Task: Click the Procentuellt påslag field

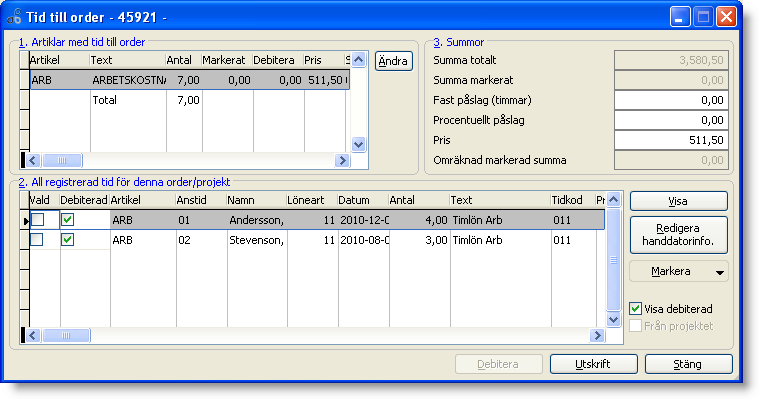Action: click(671, 120)
